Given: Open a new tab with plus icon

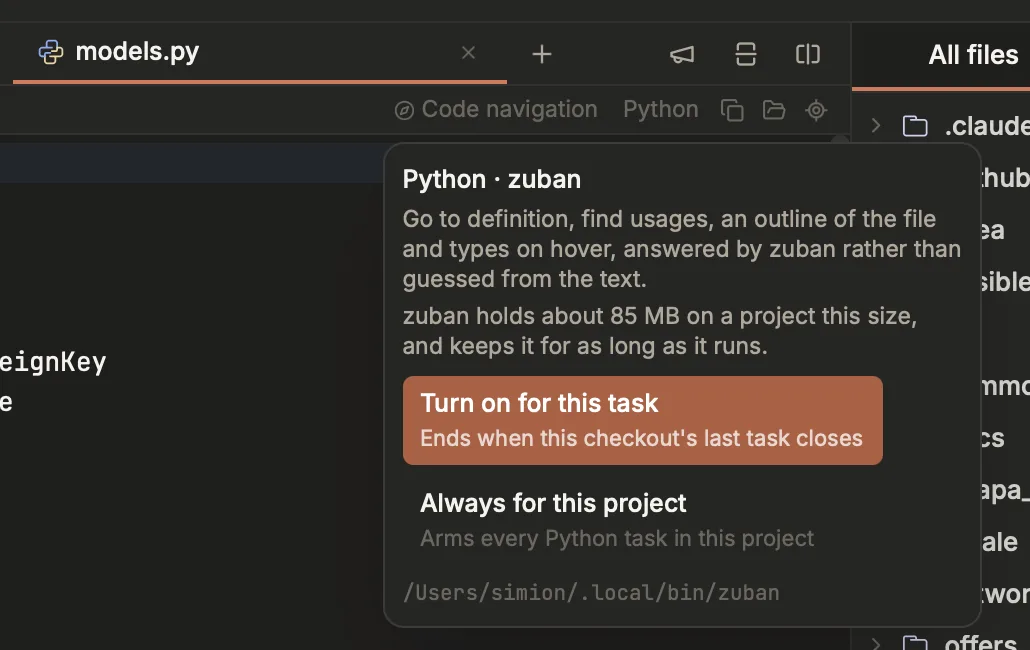Looking at the screenshot, I should (x=542, y=54).
